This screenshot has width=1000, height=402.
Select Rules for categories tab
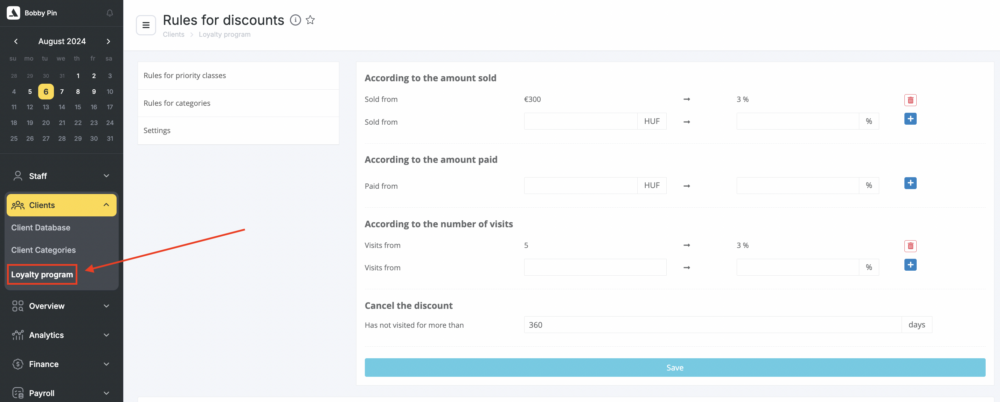coord(177,102)
